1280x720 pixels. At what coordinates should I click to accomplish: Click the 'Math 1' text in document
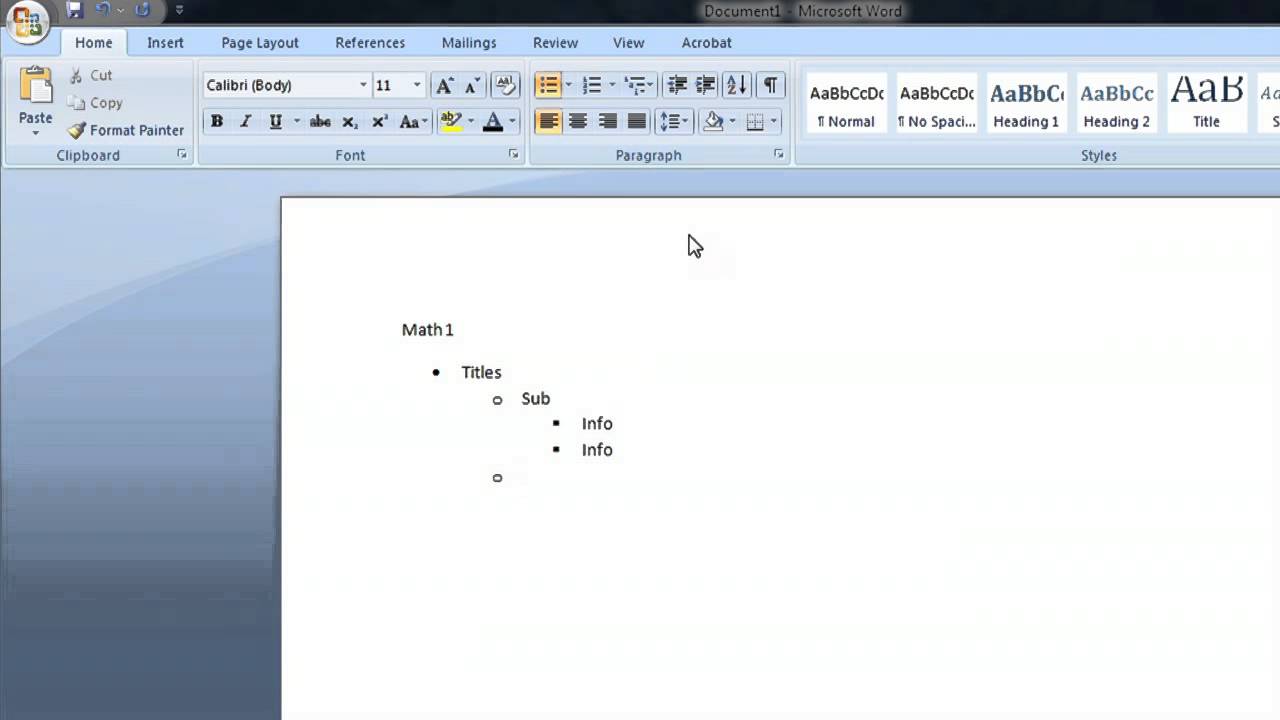pyautogui.click(x=427, y=330)
